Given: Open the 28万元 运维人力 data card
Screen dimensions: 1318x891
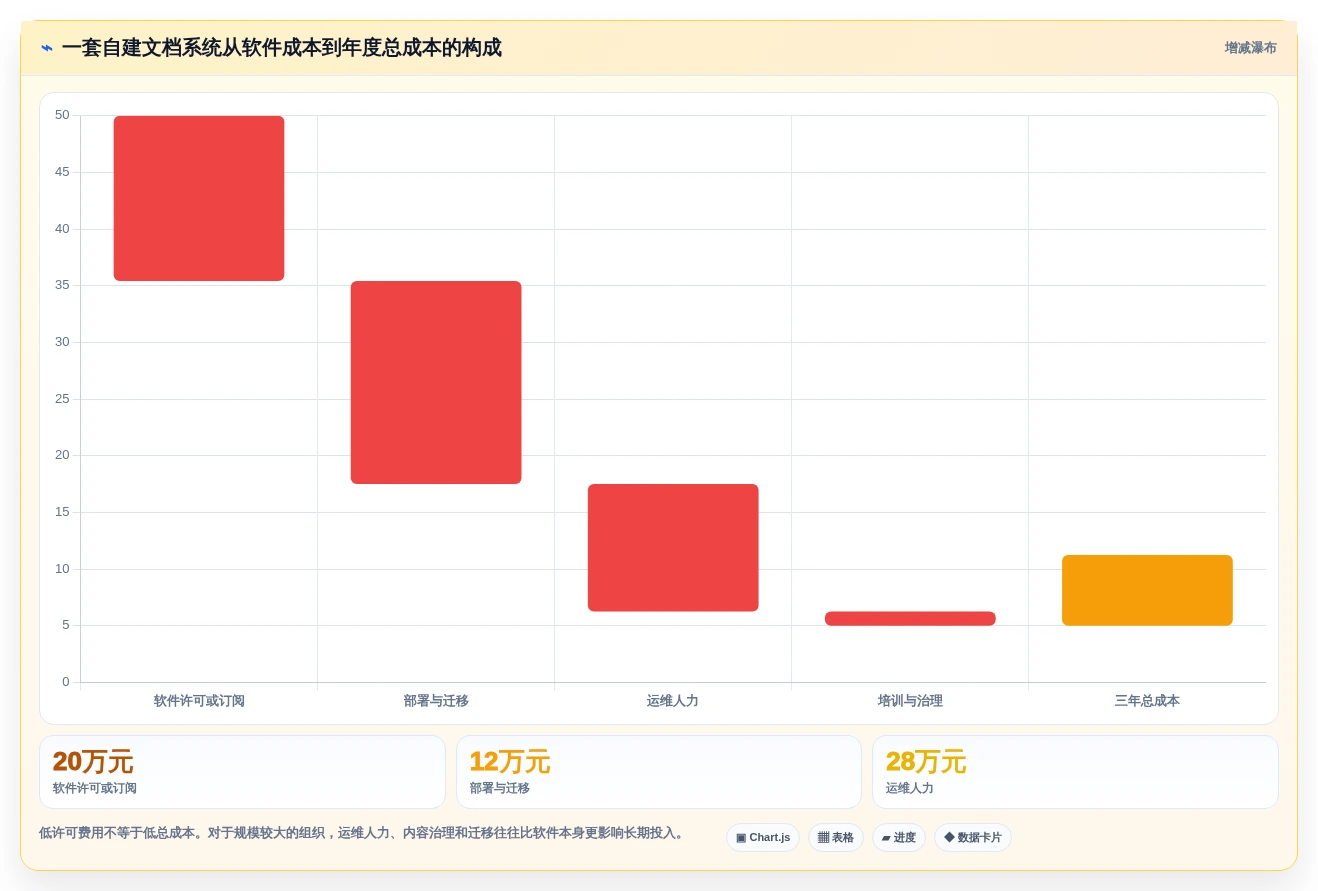Looking at the screenshot, I should point(1075,772).
